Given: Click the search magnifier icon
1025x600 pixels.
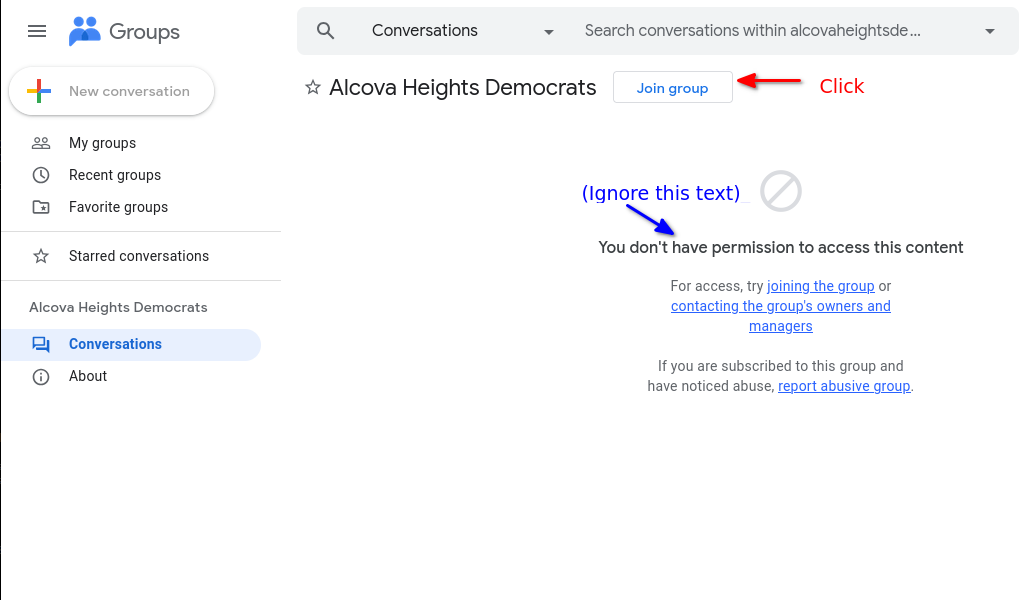Looking at the screenshot, I should click(325, 31).
